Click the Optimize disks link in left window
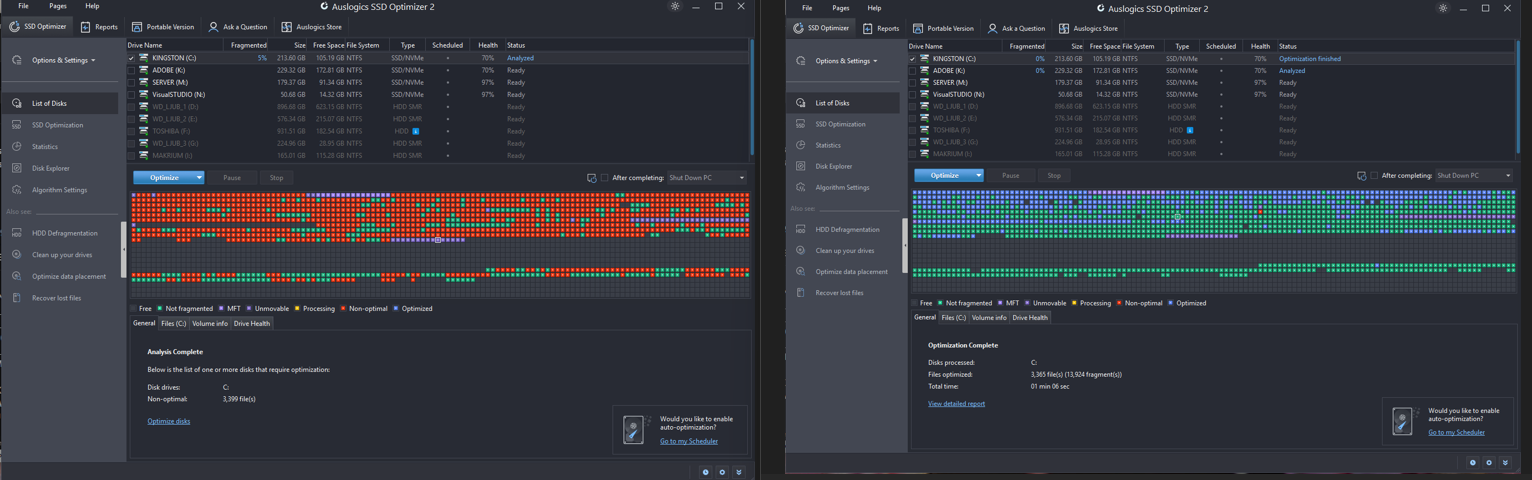1532x480 pixels. point(168,421)
